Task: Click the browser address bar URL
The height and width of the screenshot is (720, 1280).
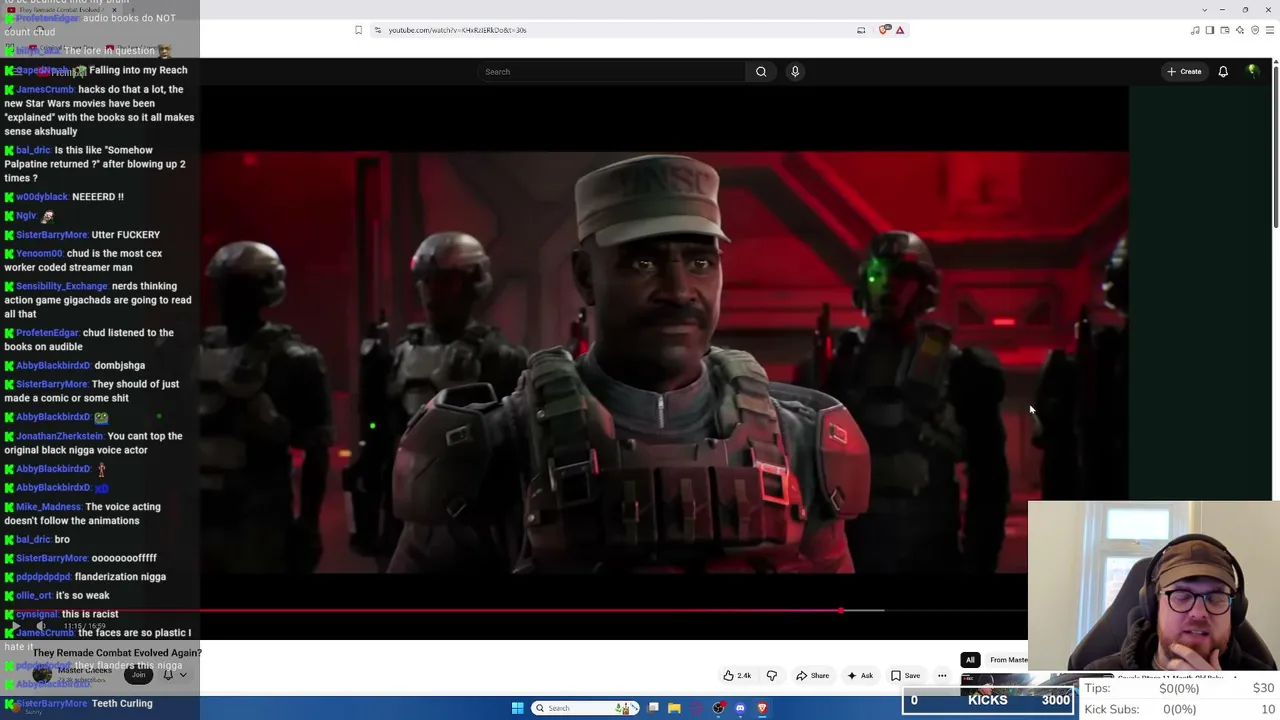Action: point(457,30)
